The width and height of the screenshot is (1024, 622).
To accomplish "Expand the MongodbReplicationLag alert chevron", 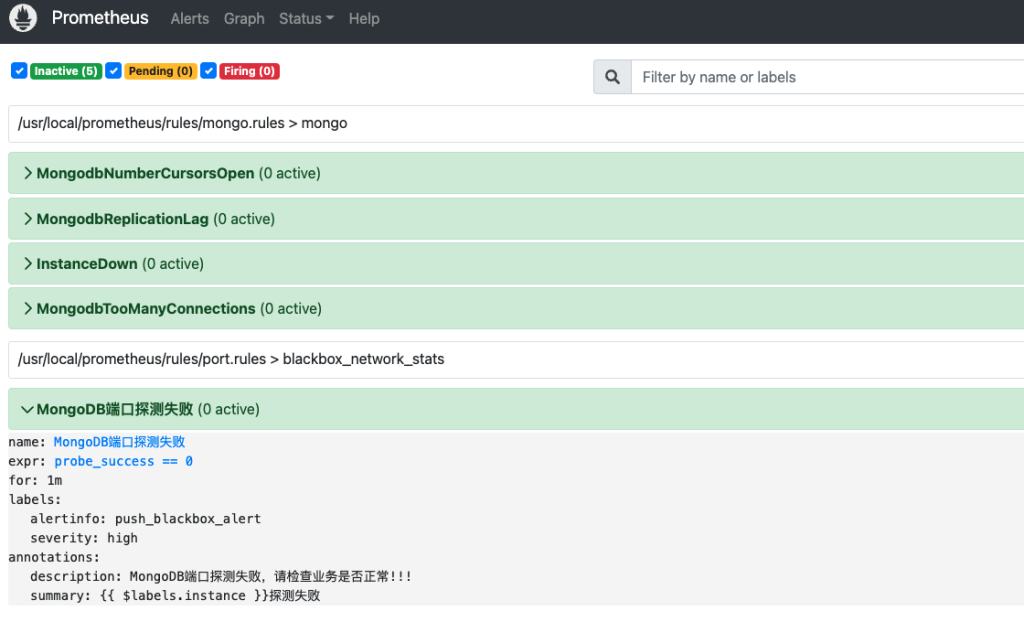I will coord(27,219).
